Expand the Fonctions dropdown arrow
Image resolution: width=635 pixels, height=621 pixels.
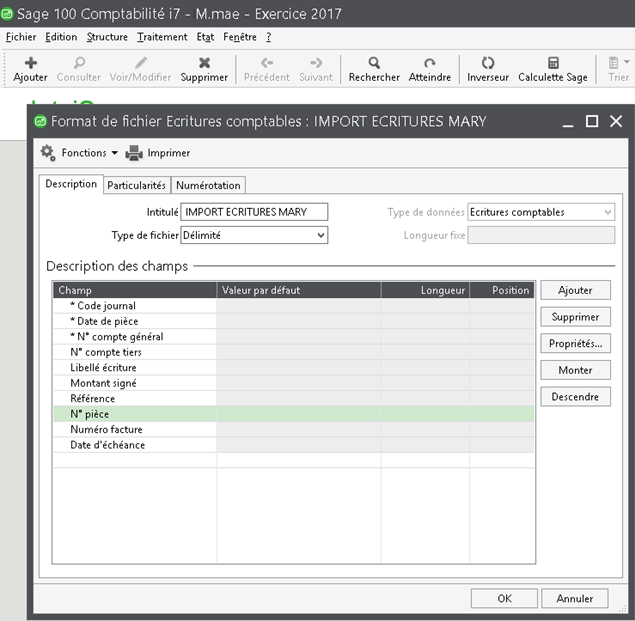(x=115, y=153)
